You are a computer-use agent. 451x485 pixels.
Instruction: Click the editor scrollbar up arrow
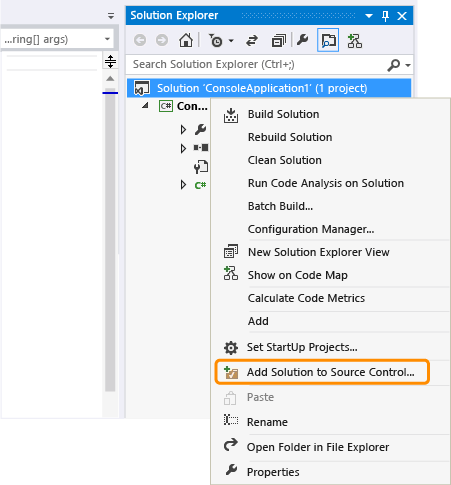tap(110, 79)
